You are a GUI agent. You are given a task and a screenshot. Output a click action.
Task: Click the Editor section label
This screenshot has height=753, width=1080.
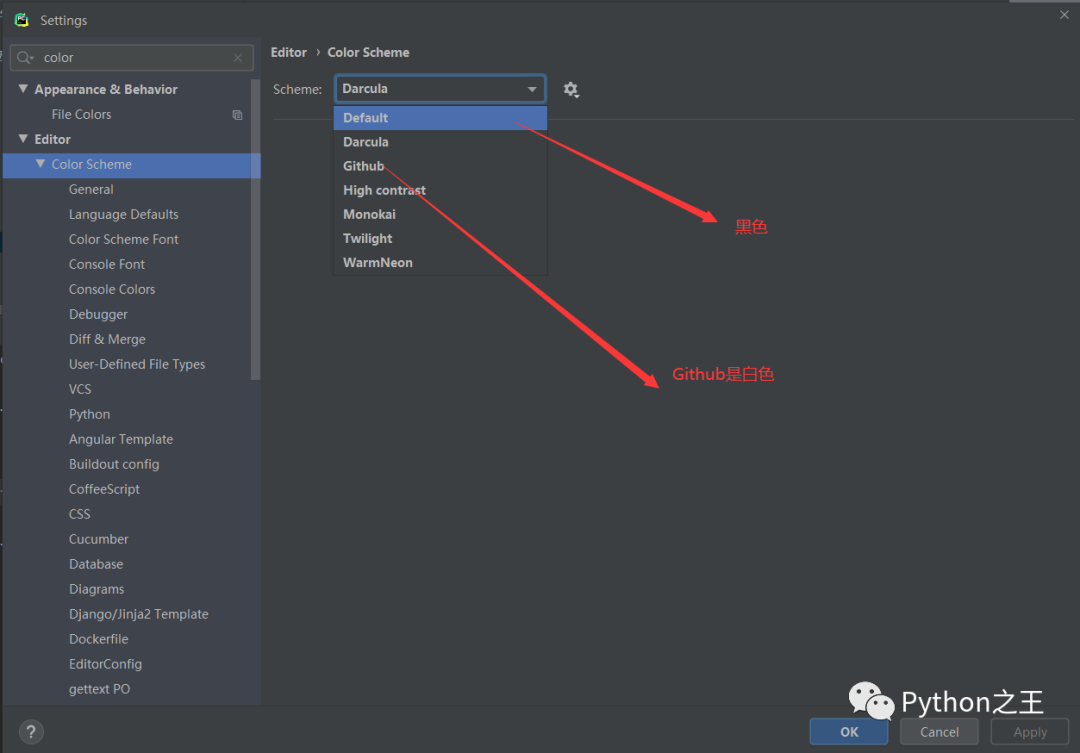click(52, 139)
